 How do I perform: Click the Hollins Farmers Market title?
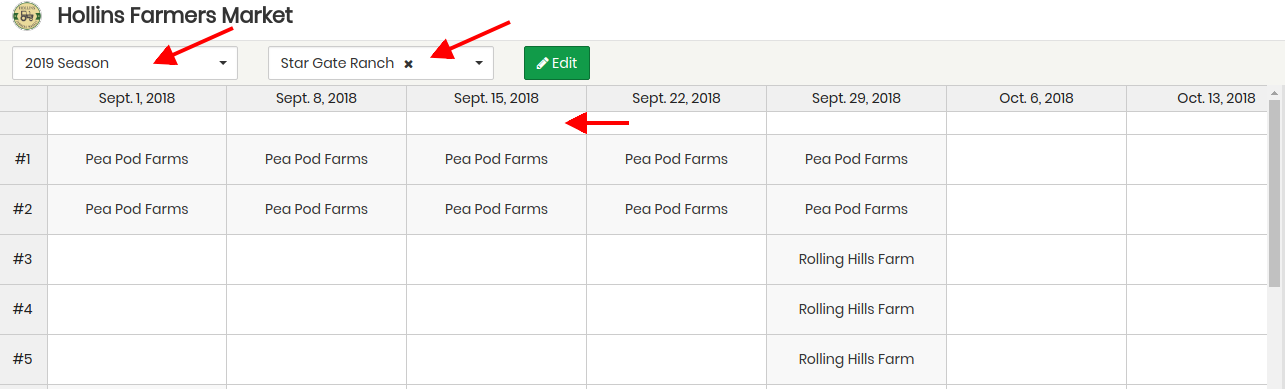[175, 16]
